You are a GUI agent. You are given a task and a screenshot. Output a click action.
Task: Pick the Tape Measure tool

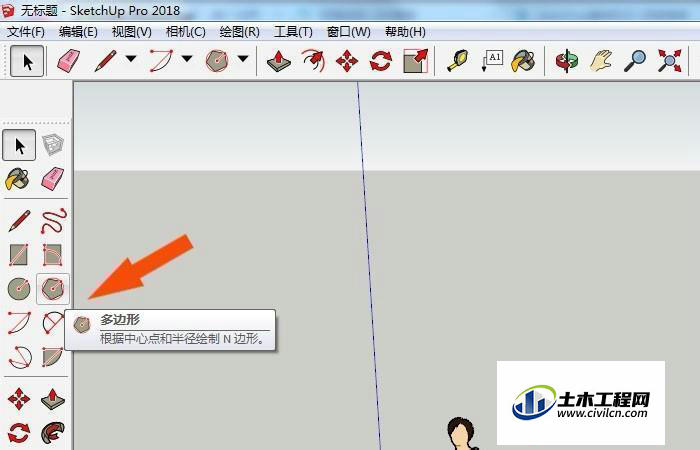(458, 61)
